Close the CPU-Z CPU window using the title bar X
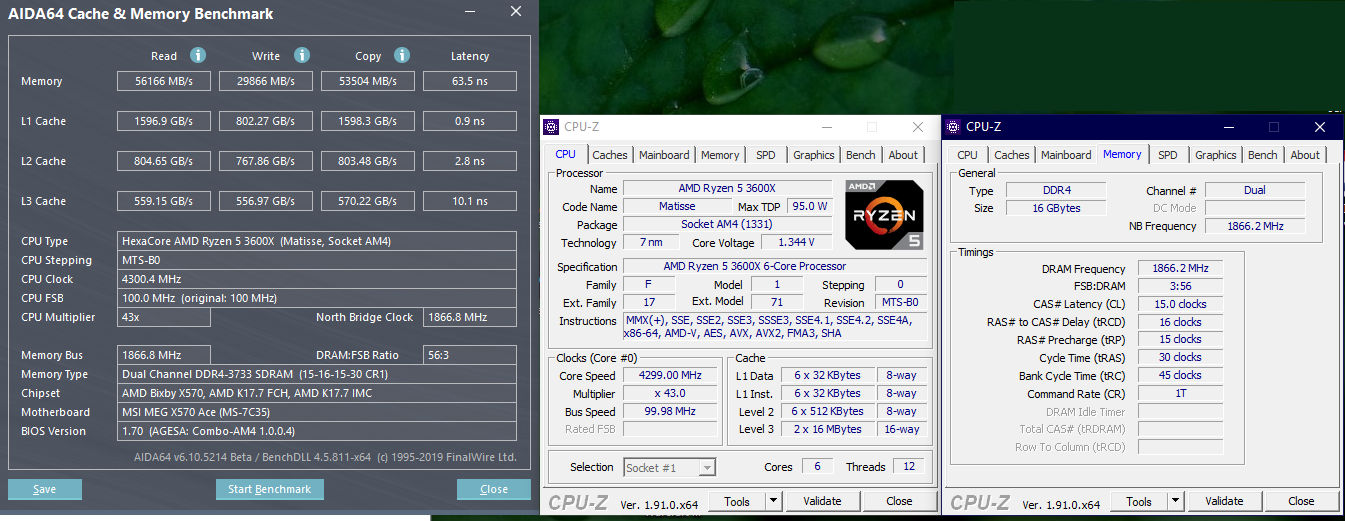The image size is (1345, 521). (x=918, y=127)
